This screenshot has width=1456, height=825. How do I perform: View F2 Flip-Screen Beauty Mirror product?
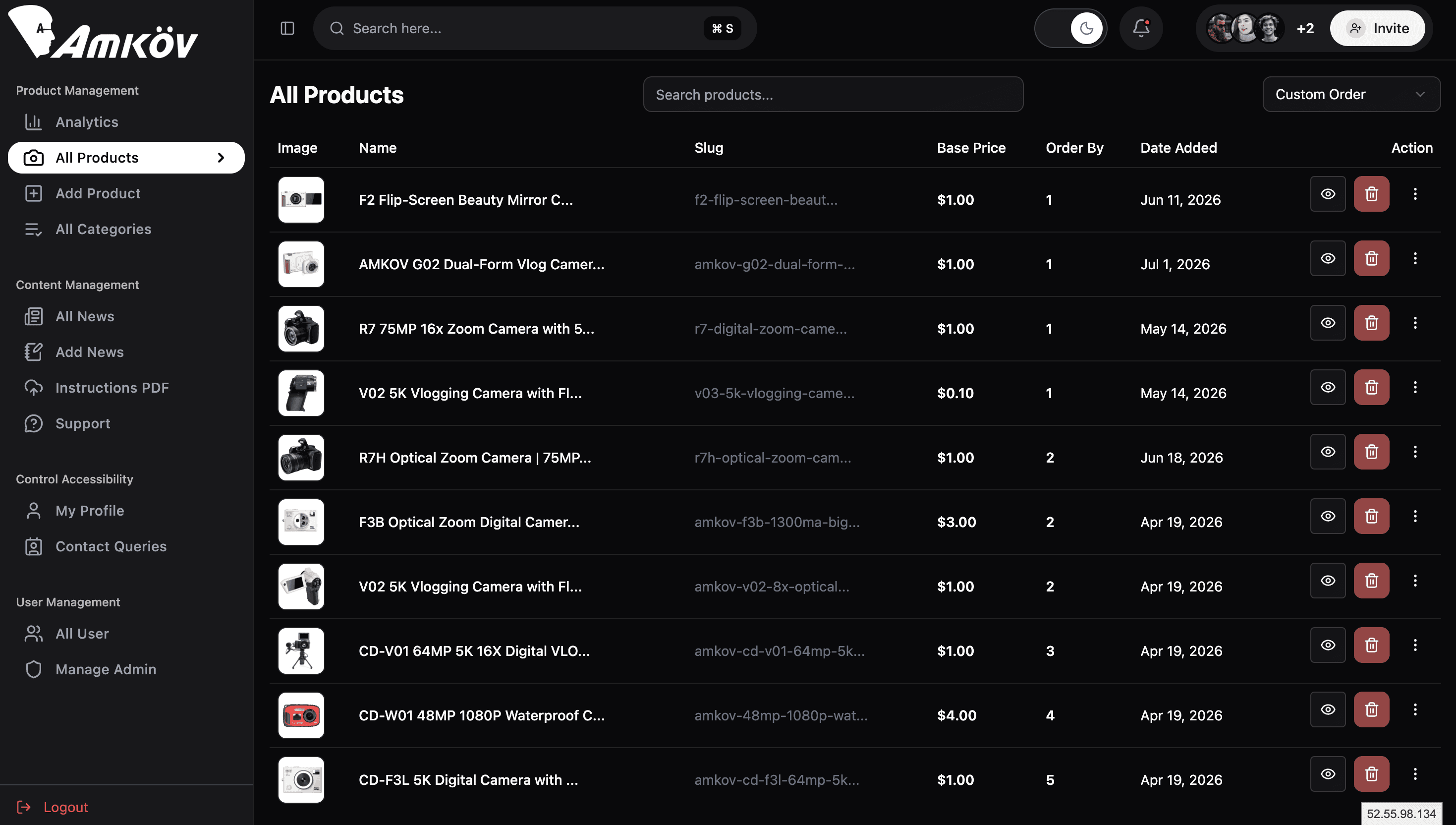pos(1328,194)
